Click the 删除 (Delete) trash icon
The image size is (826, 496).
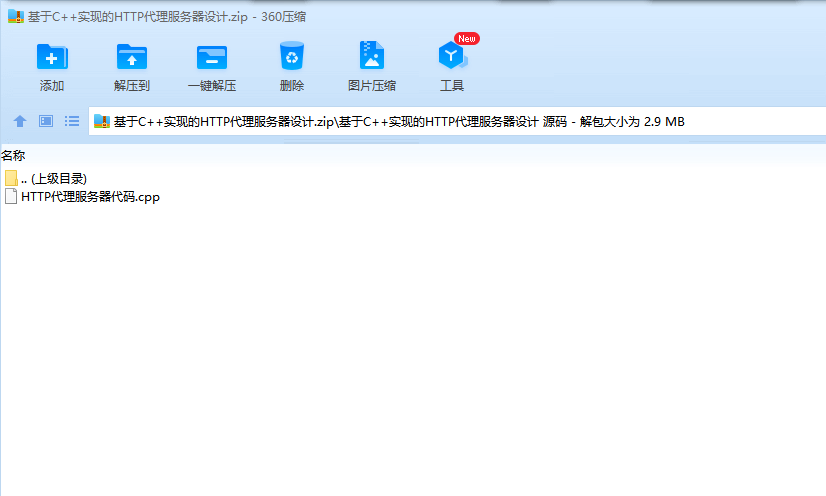click(292, 56)
